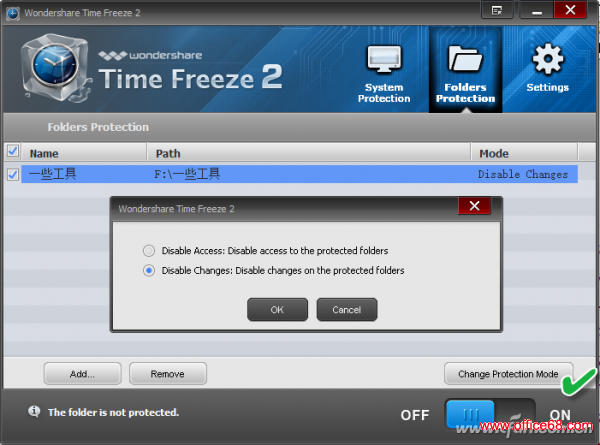600x445 pixels.
Task: Click OK in the dialog
Action: (x=277, y=310)
